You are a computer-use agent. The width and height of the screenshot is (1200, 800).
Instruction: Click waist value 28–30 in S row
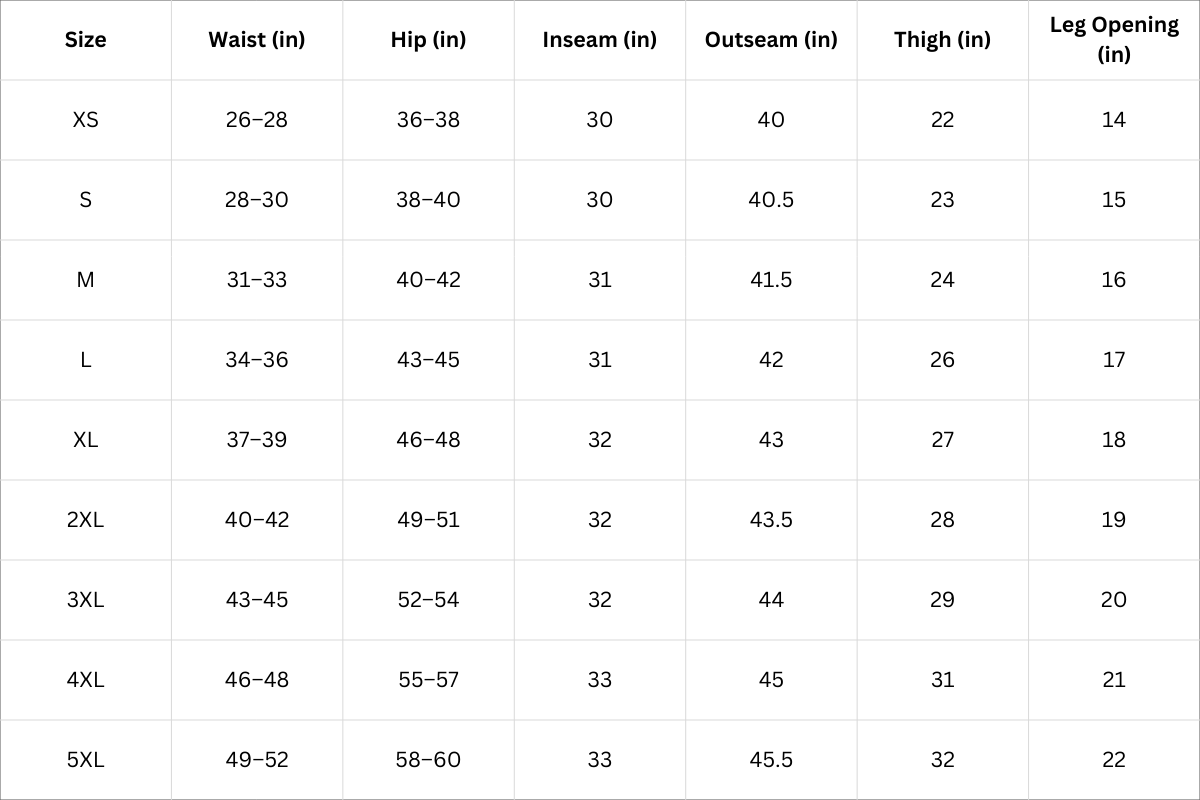click(257, 200)
